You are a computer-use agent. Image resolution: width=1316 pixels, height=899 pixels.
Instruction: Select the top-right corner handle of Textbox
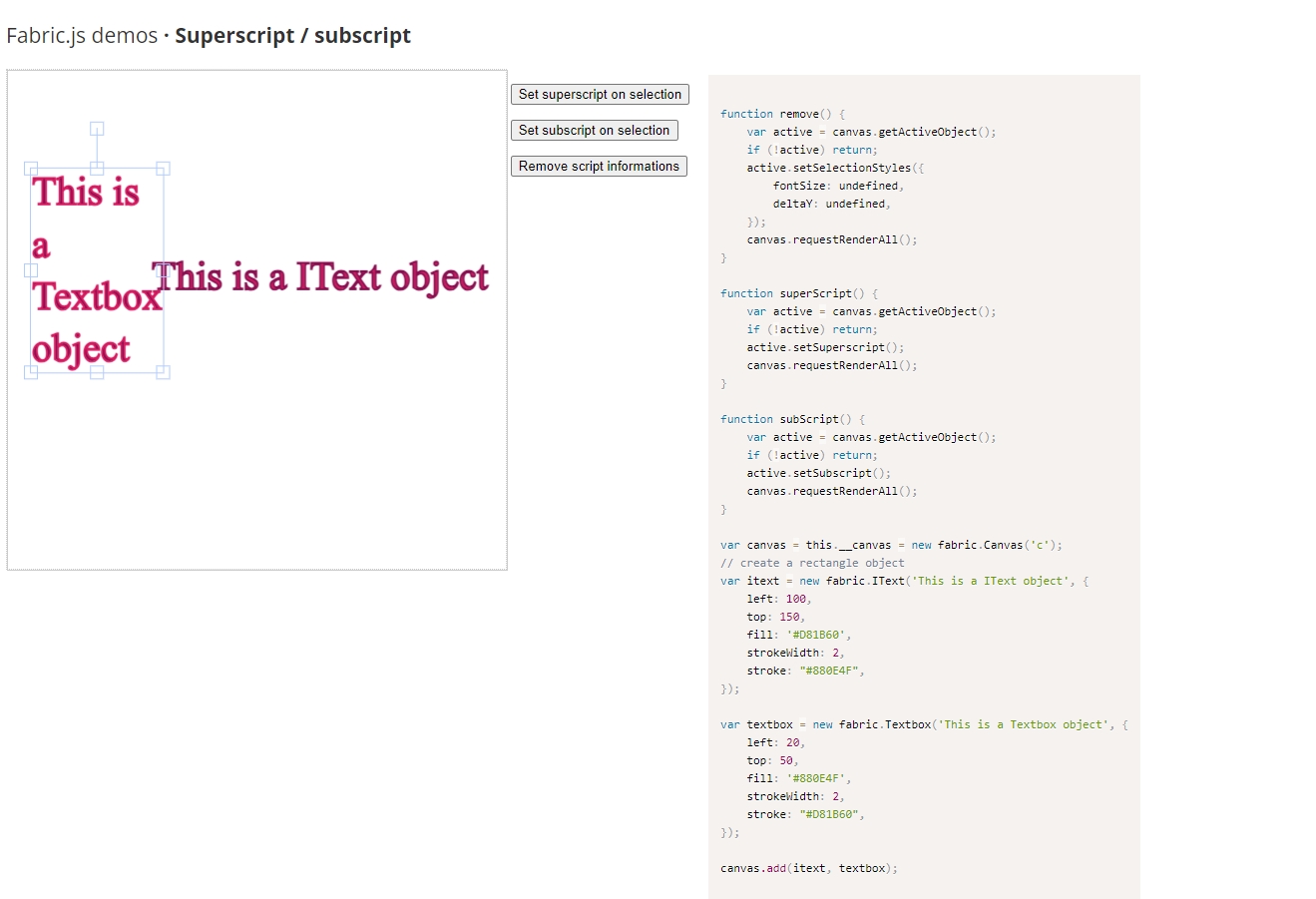tap(164, 169)
